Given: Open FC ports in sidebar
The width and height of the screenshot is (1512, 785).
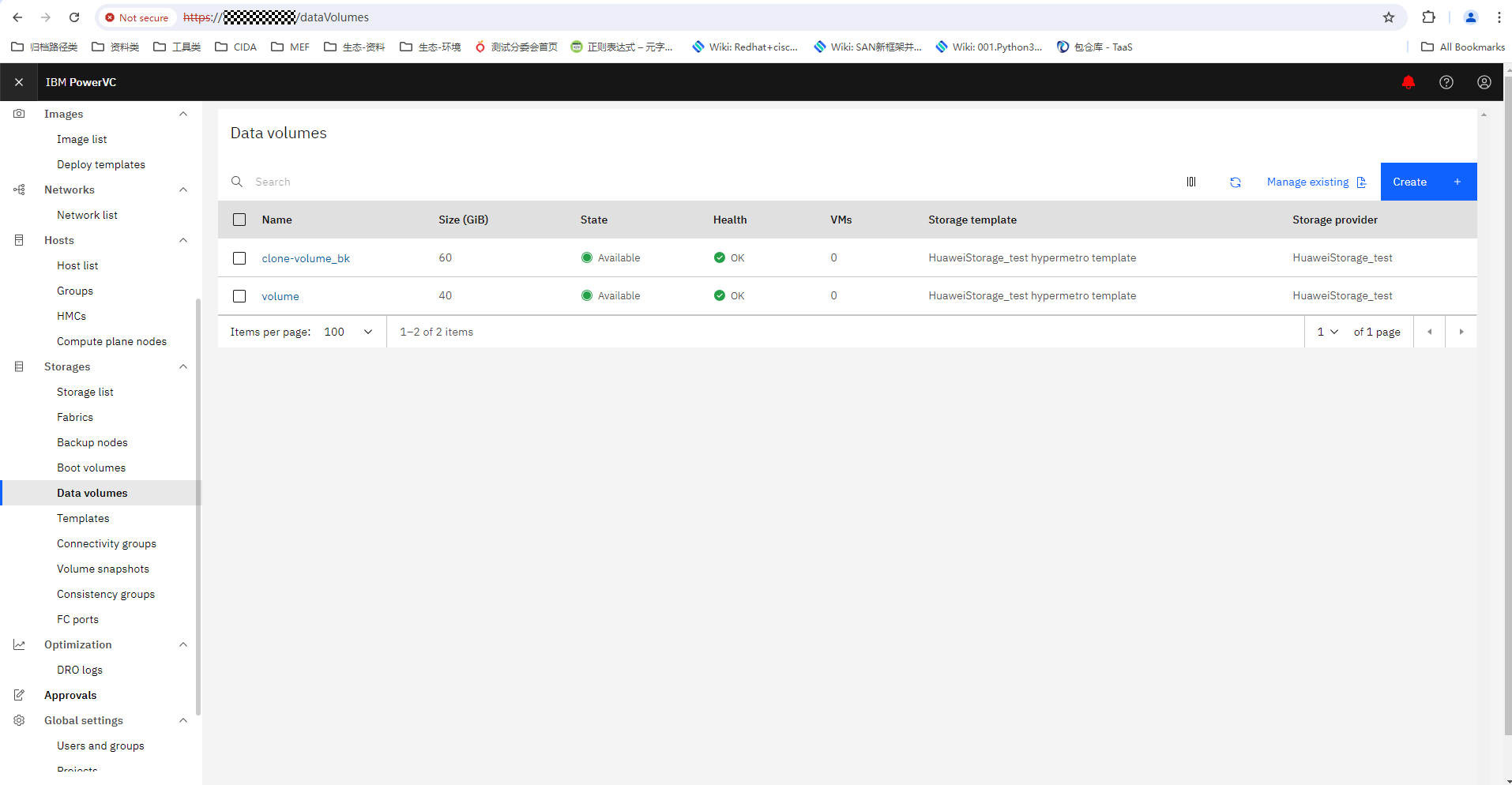Looking at the screenshot, I should click(x=77, y=619).
